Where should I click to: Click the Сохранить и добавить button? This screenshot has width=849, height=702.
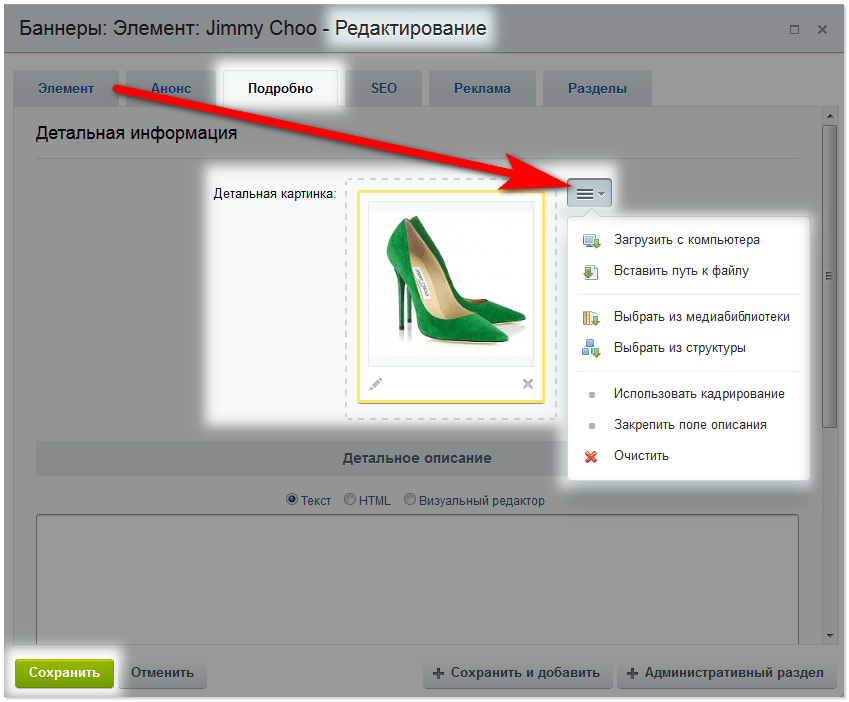coord(518,673)
